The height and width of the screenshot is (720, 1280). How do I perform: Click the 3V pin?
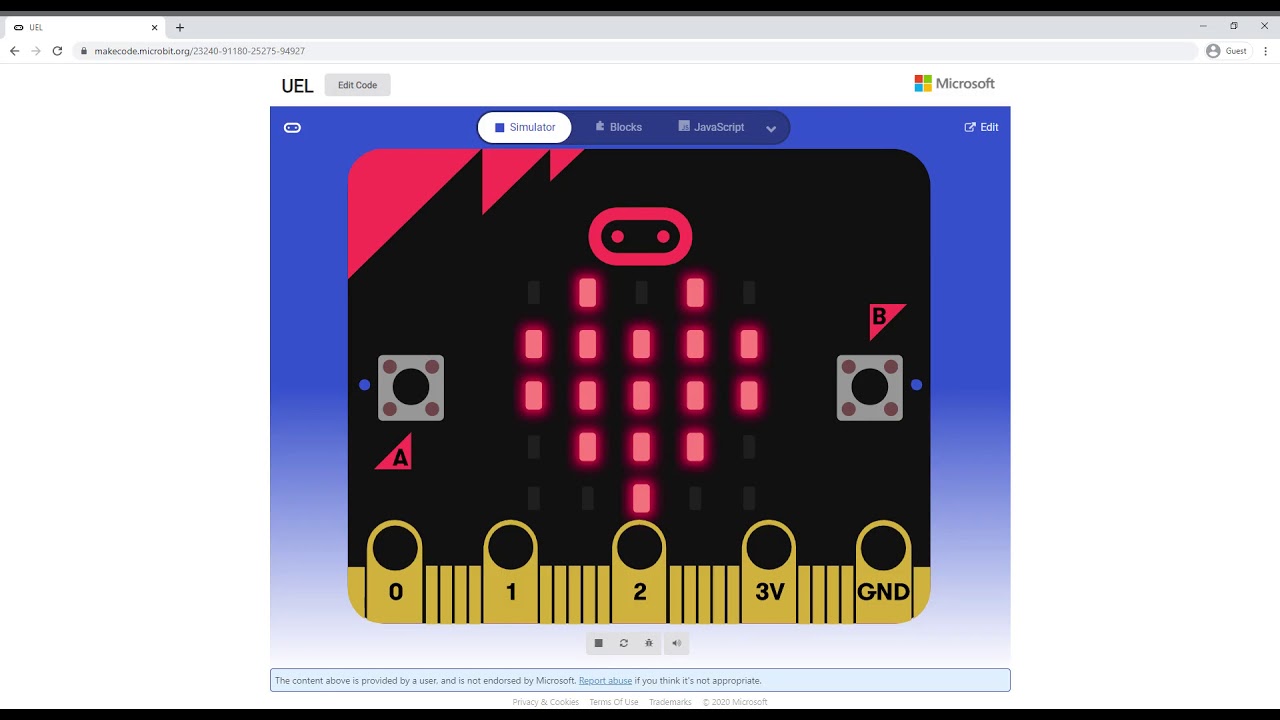coord(769,572)
